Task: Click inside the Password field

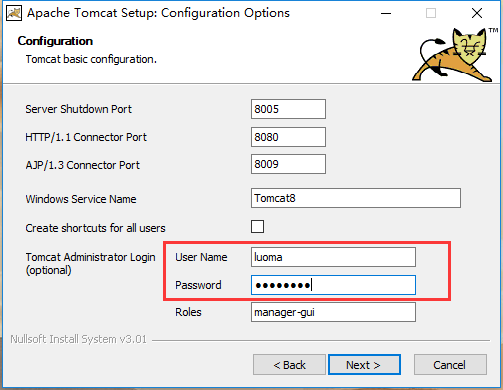Action: (333, 285)
